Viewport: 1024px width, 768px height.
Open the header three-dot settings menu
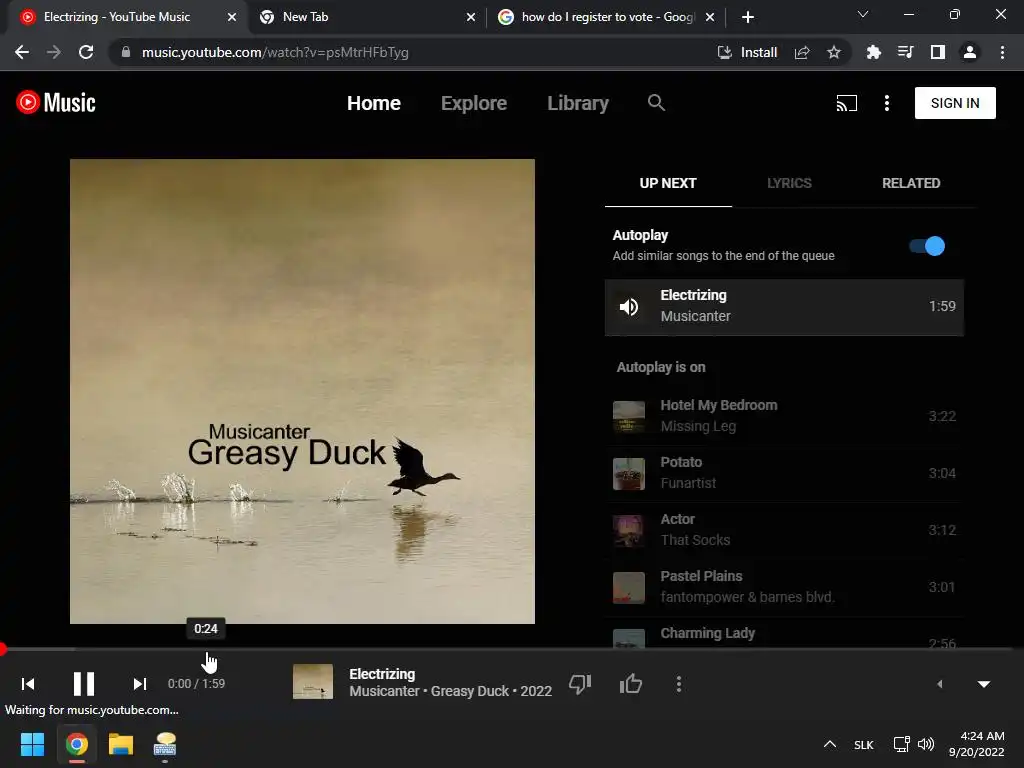click(886, 103)
